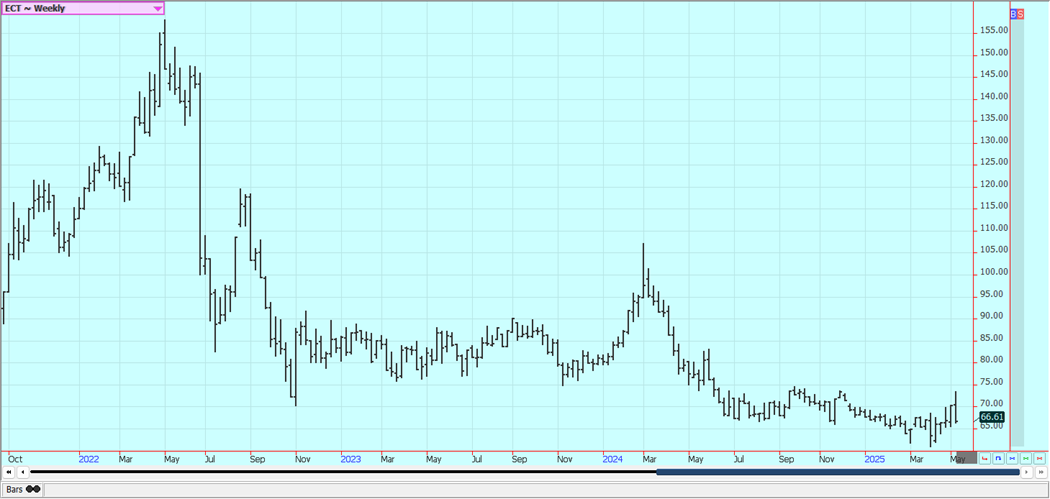Click the 2022 year label on time axis

click(88, 459)
